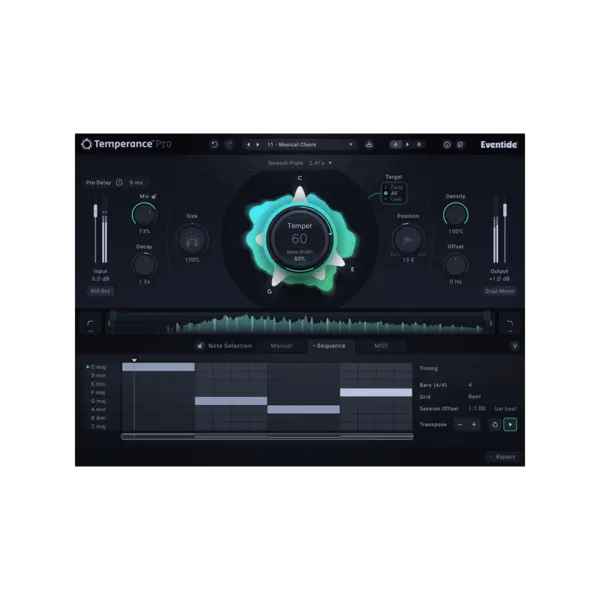Screen dimensions: 600x600
Task: Click the Pre-Delay 9 ms value field
Action: 136,183
